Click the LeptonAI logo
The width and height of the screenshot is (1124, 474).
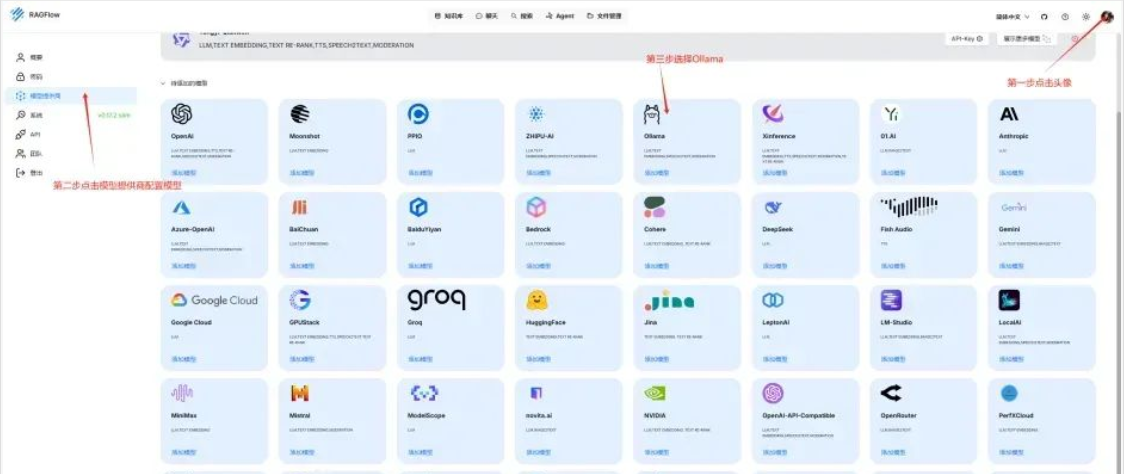click(773, 300)
